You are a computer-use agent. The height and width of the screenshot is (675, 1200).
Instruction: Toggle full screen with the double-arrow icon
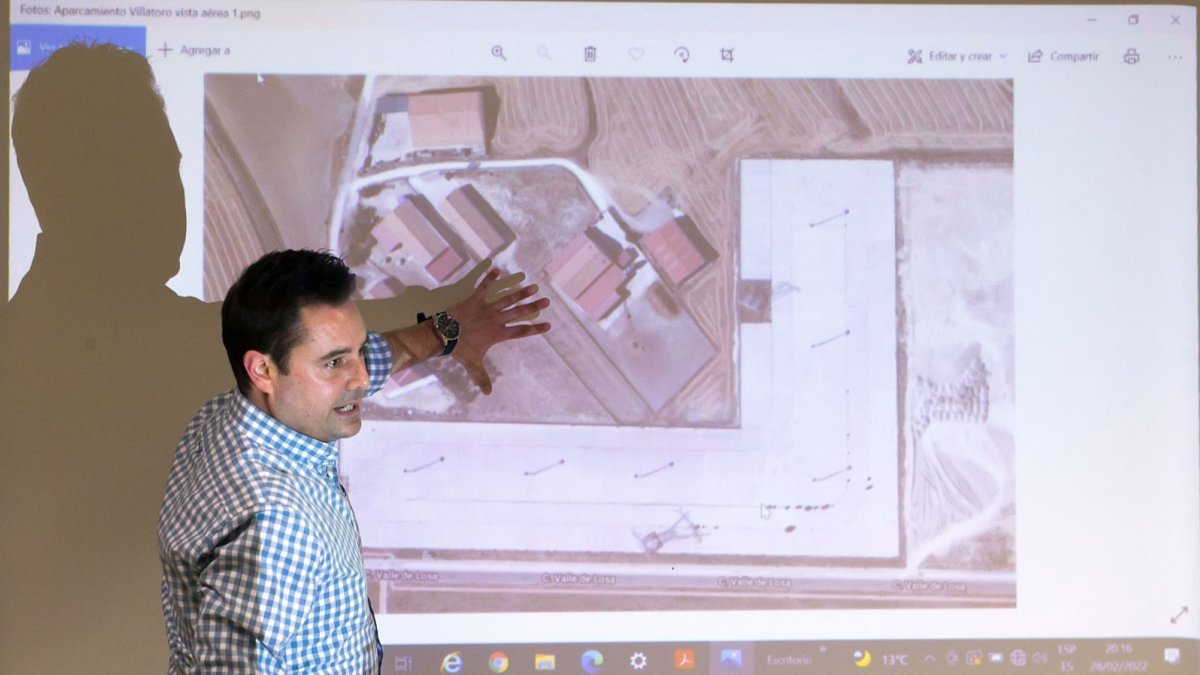click(1179, 614)
